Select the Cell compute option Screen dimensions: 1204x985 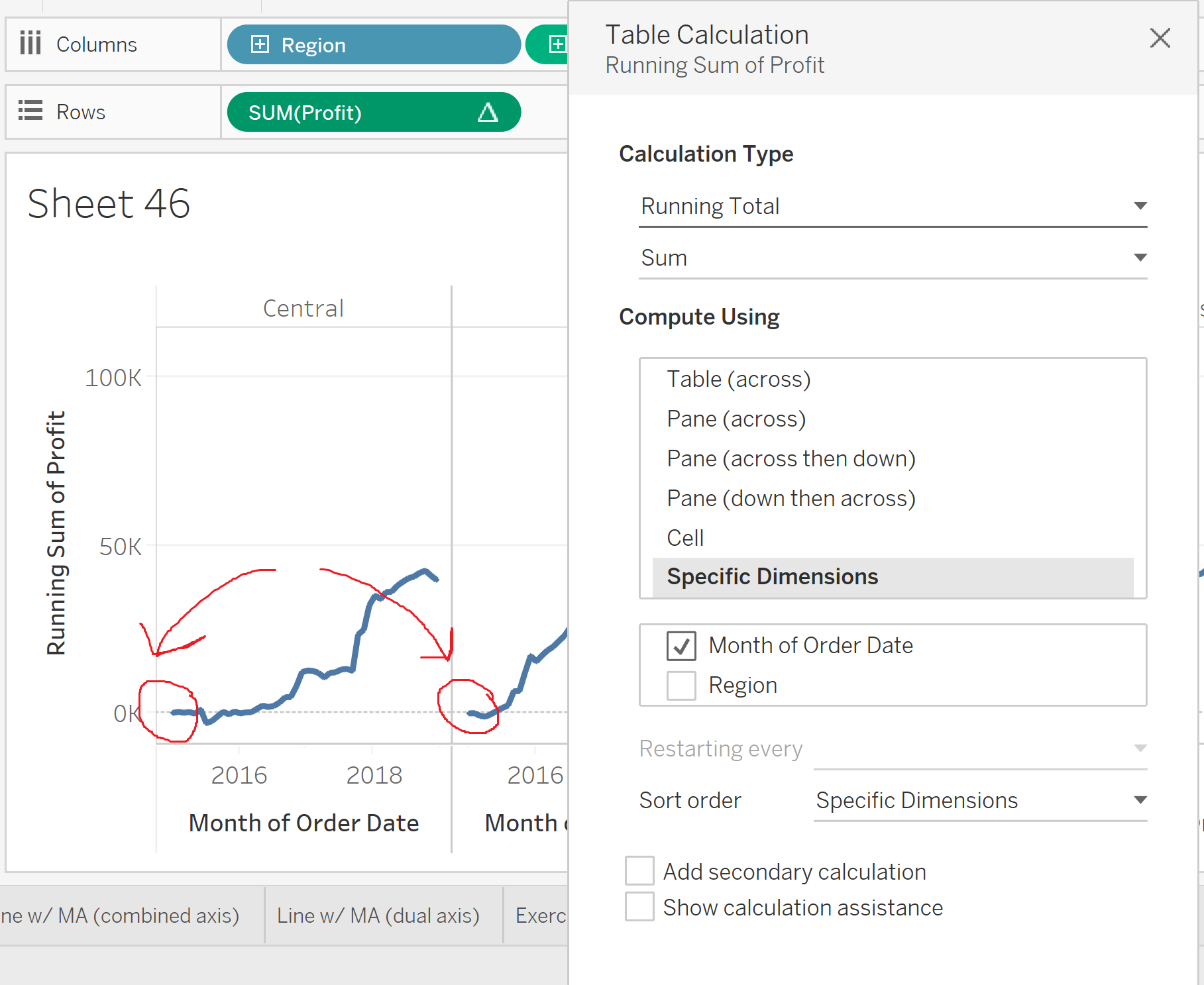[685, 537]
